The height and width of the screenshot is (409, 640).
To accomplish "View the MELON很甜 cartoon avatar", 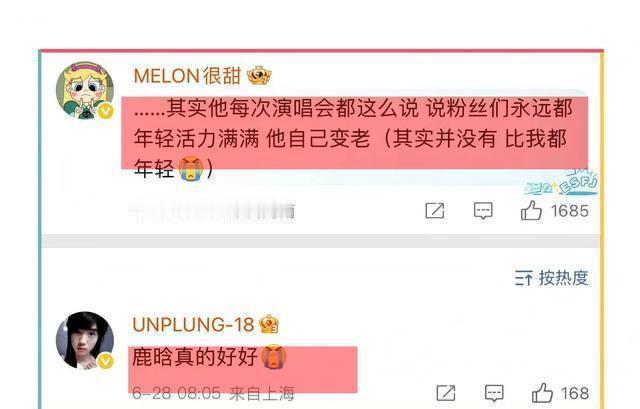I will point(85,91).
